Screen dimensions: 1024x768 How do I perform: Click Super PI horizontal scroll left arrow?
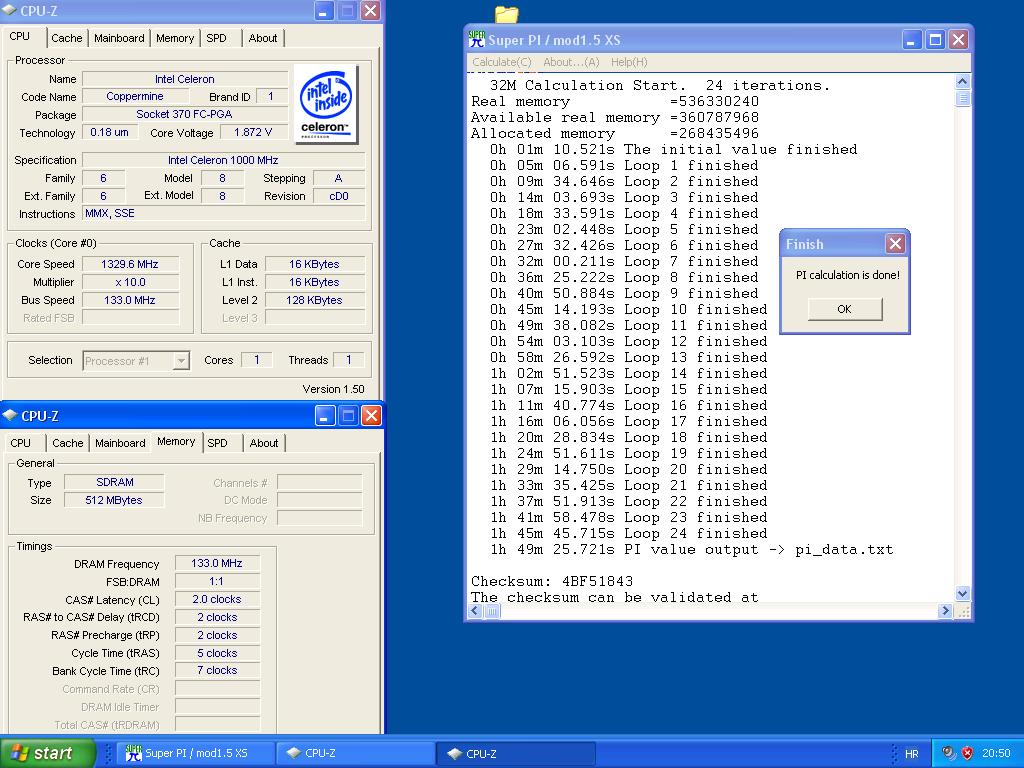pos(475,611)
